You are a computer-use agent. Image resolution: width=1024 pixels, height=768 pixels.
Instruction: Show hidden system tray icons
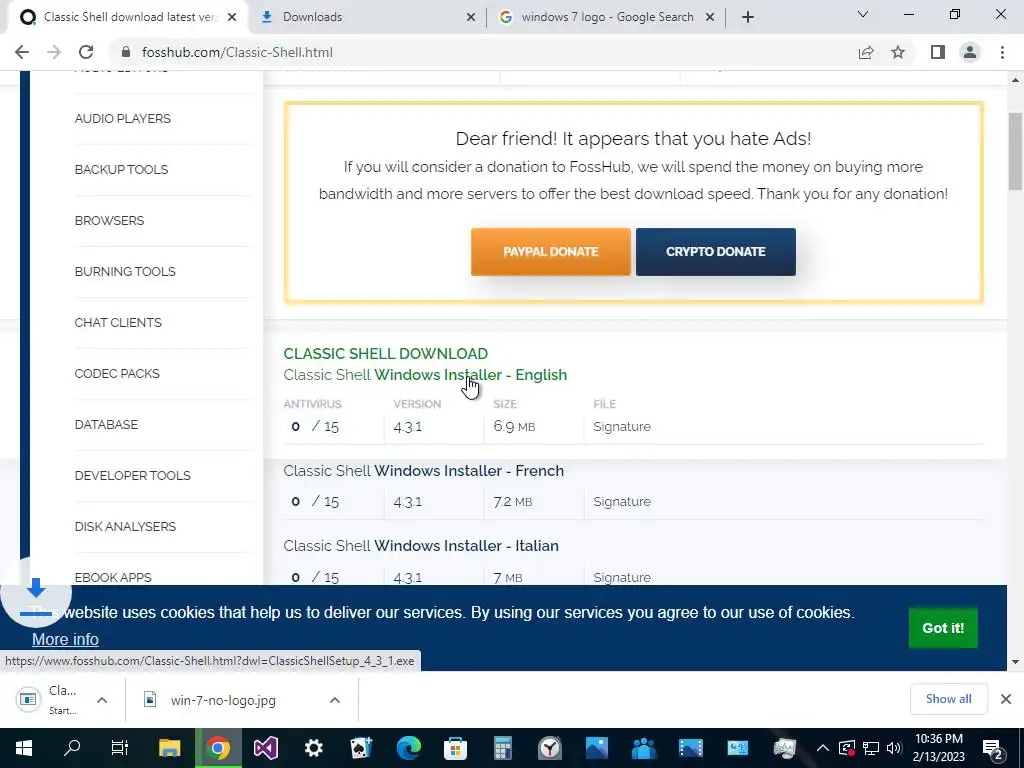click(x=823, y=748)
